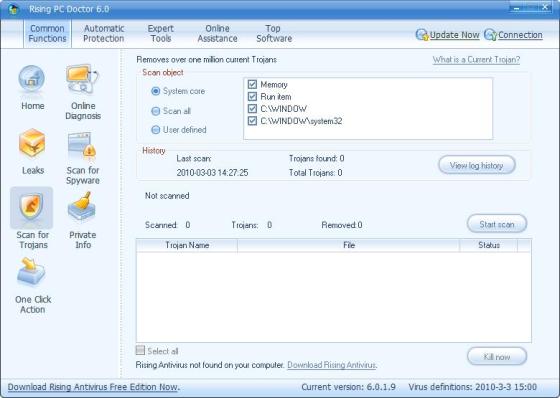The width and height of the screenshot is (560, 398).
Task: Open the Top Software tab
Action: tap(274, 34)
